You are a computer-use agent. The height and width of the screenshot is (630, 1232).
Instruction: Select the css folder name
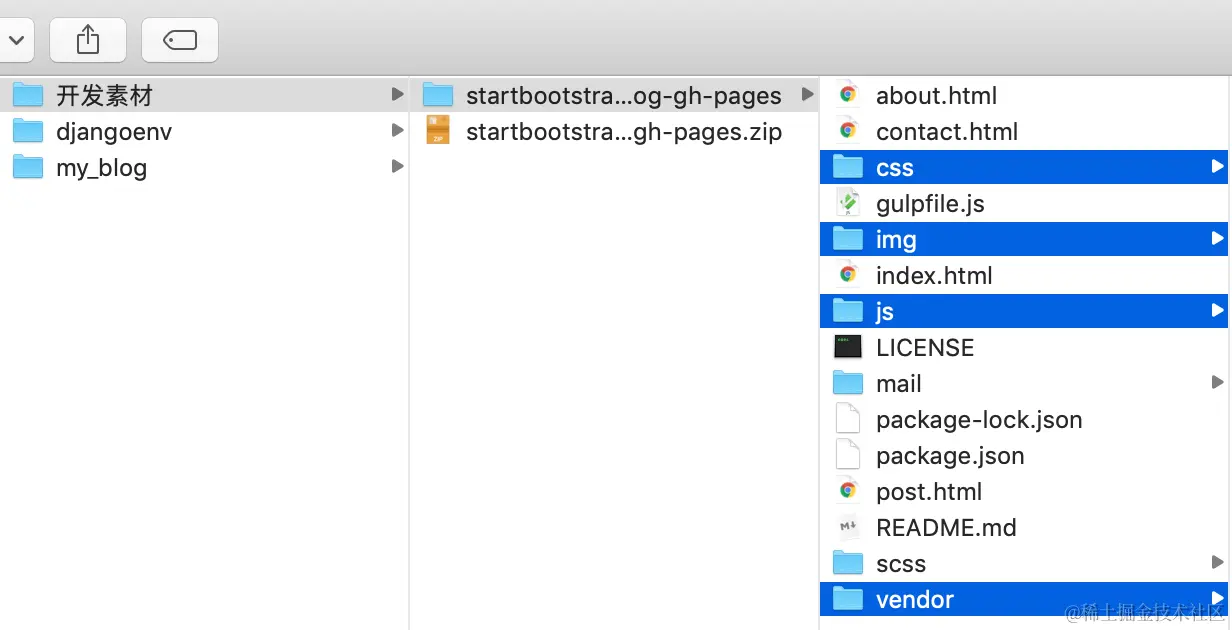(x=895, y=168)
